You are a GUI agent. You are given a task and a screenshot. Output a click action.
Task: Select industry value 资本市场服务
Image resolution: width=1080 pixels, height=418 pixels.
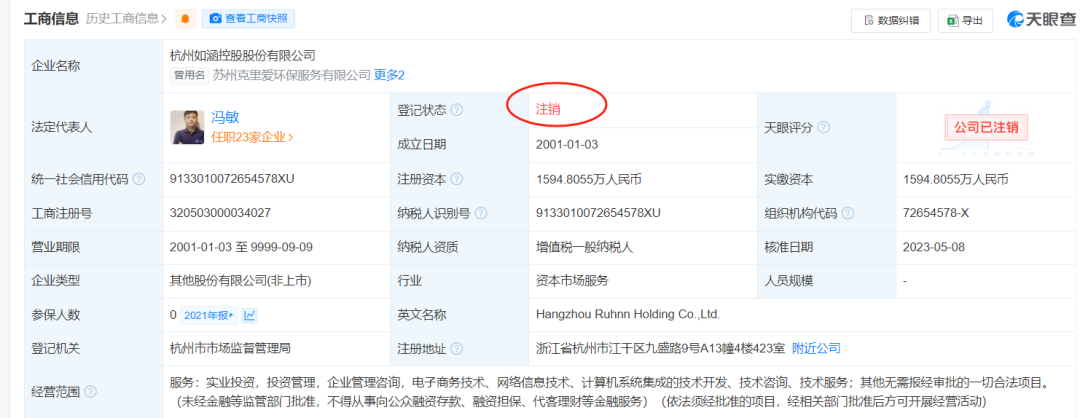tap(572, 281)
